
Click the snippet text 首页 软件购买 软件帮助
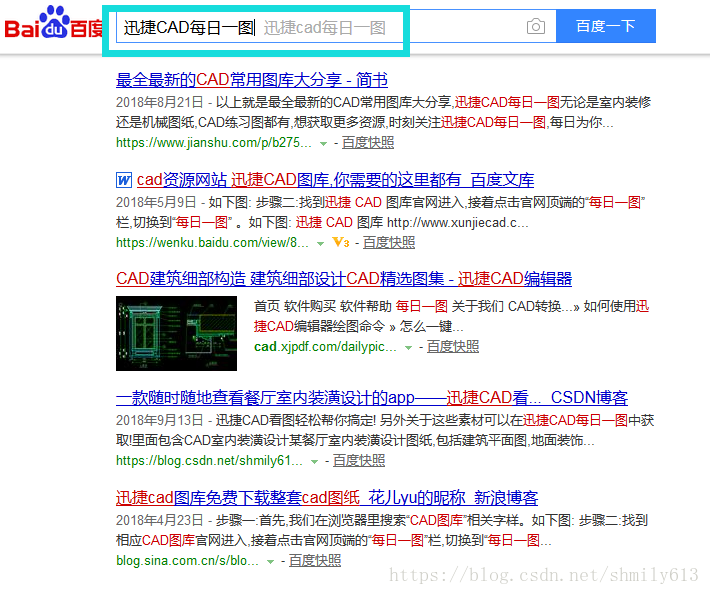pyautogui.click(x=322, y=307)
